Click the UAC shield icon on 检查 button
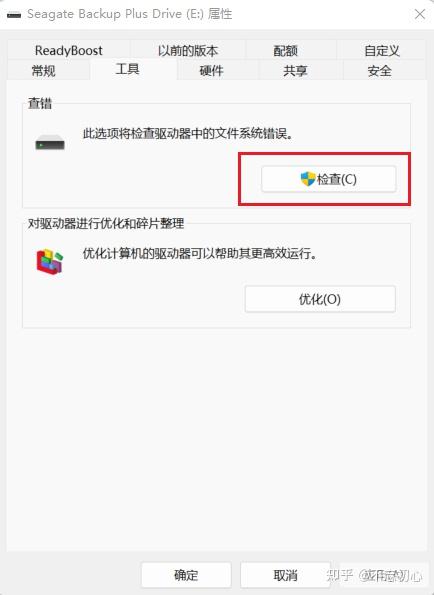The height and width of the screenshot is (595, 434). point(308,179)
